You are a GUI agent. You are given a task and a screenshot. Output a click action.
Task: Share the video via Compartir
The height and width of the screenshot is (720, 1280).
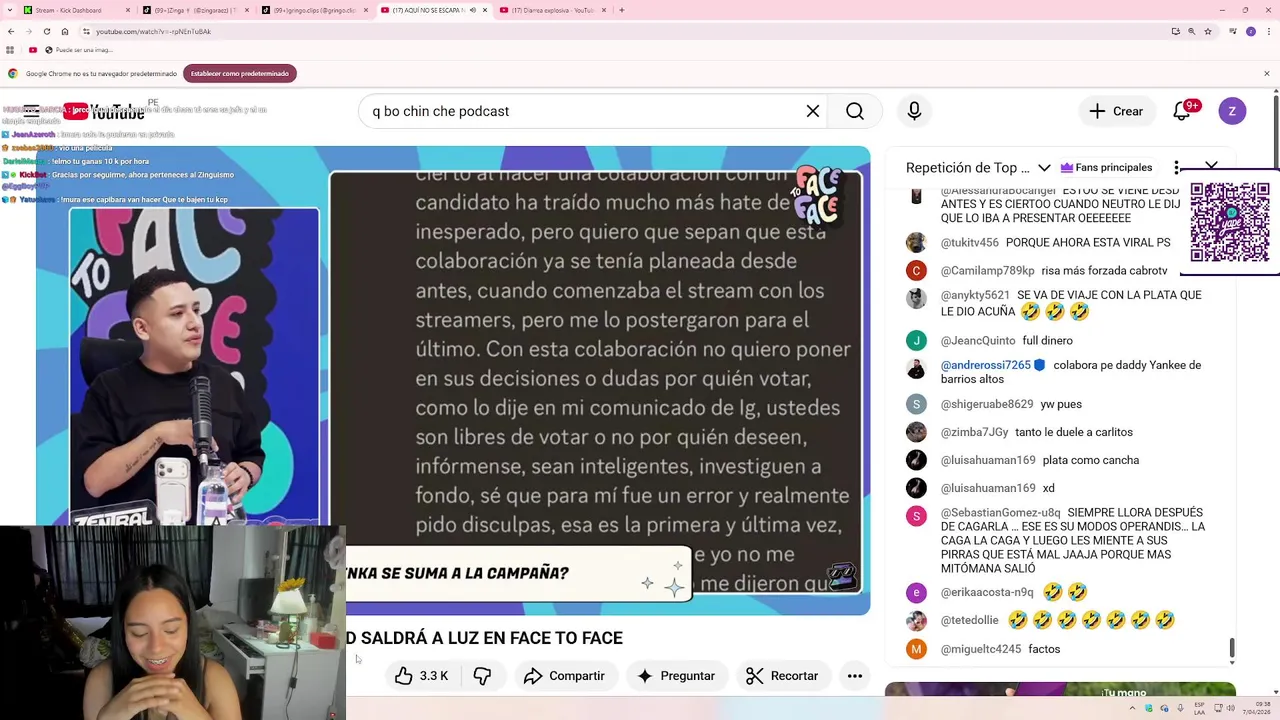565,676
